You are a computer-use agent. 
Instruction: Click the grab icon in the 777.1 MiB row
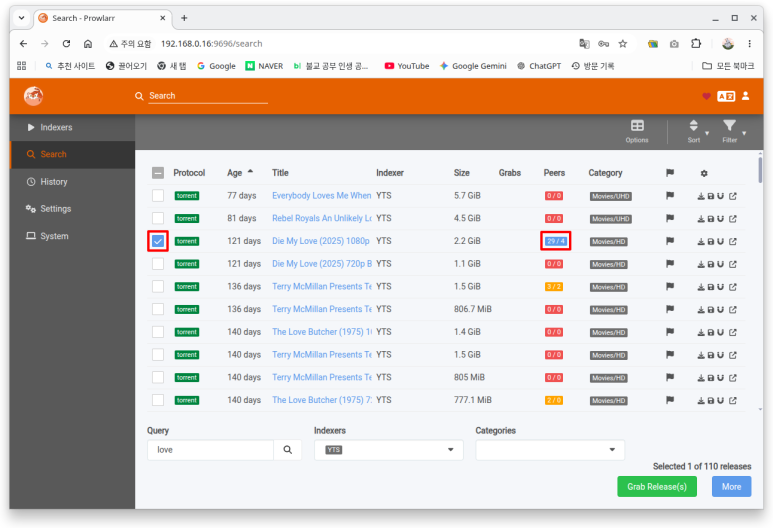pos(701,400)
